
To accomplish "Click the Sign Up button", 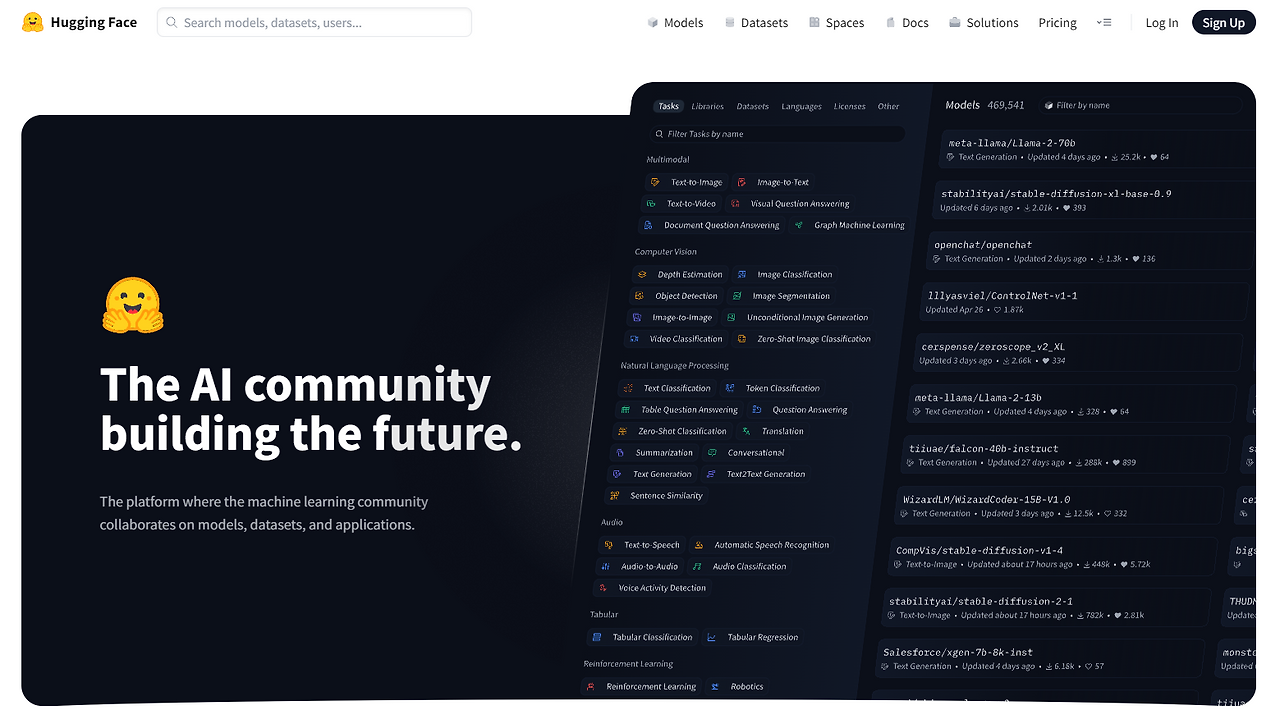I will pos(1224,22).
